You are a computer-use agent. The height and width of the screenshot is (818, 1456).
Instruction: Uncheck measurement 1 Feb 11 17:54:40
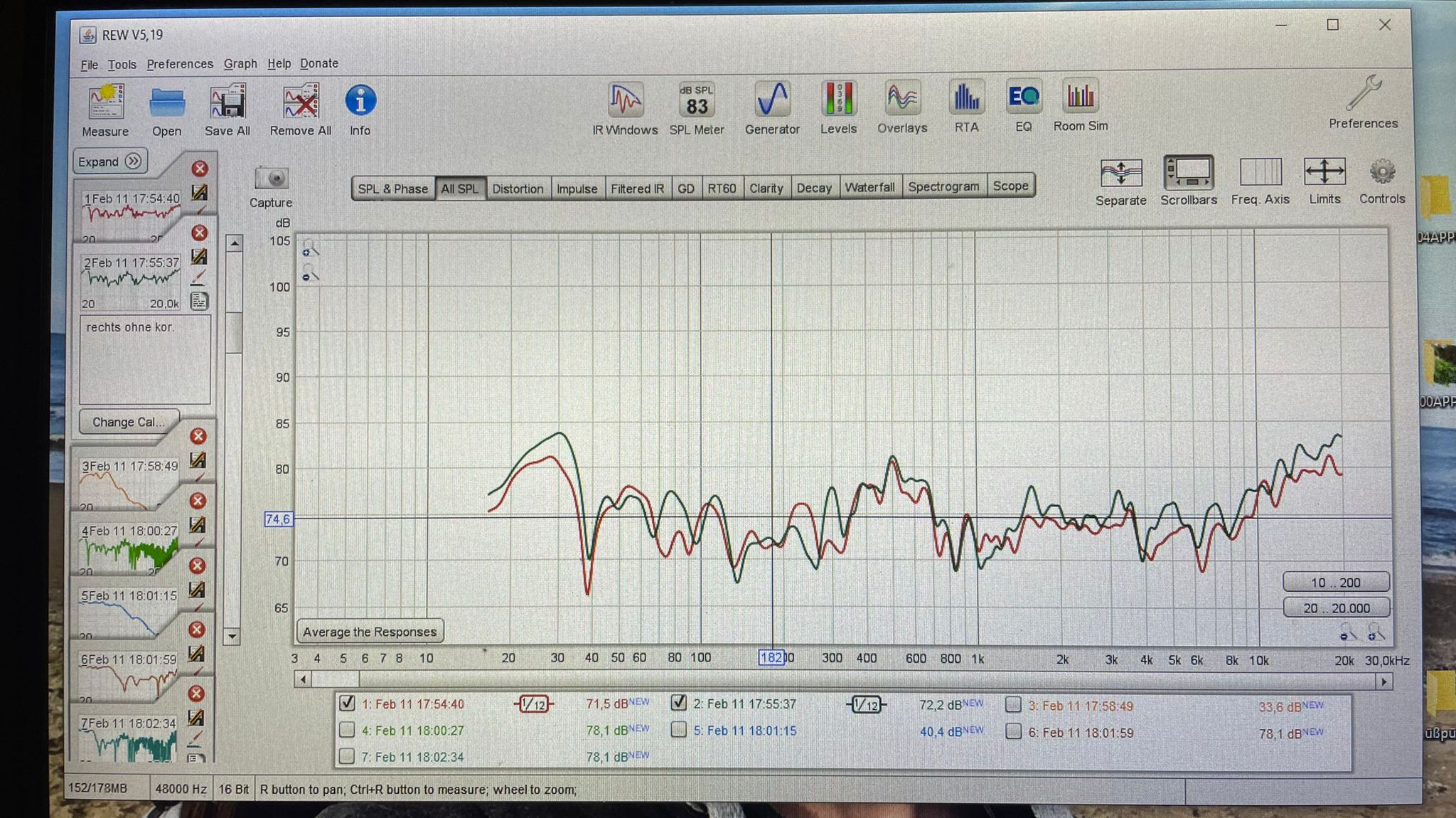click(347, 703)
